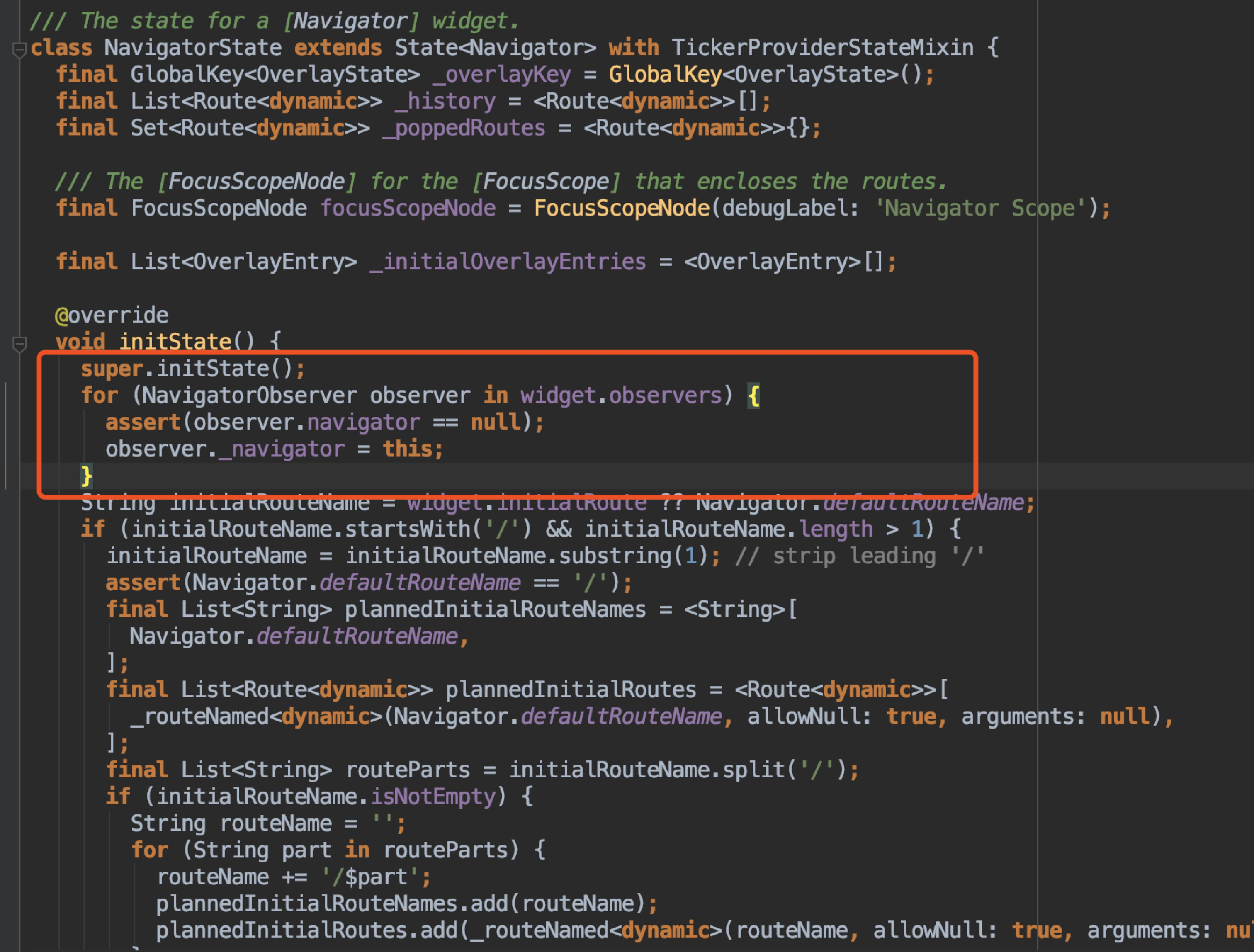Collapse the NavigatorState class fold marker
This screenshot has height=952, width=1254.
point(19,50)
